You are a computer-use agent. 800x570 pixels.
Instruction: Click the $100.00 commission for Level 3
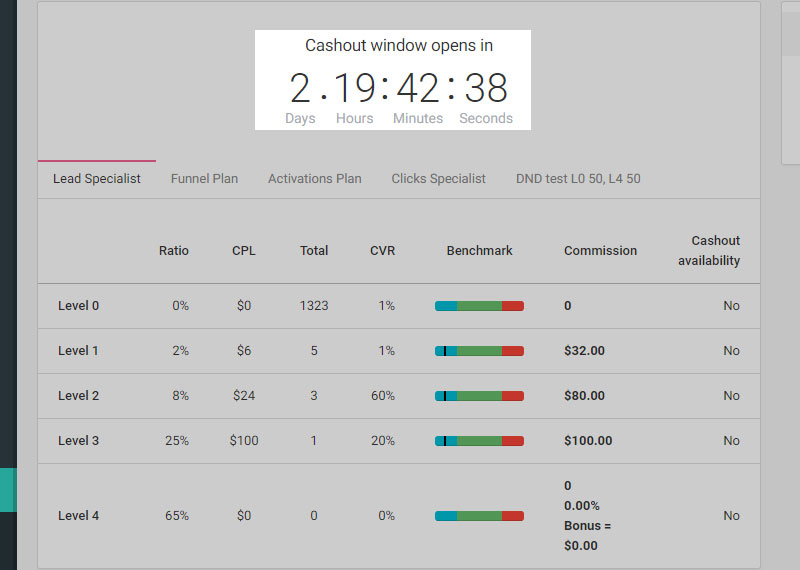pos(588,441)
